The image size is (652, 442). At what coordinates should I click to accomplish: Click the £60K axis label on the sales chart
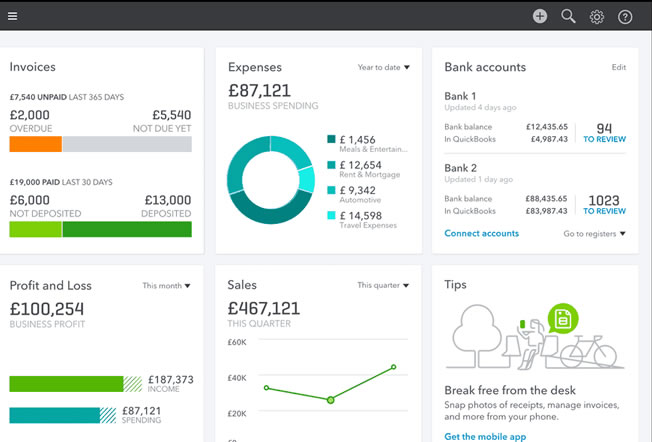point(237,342)
